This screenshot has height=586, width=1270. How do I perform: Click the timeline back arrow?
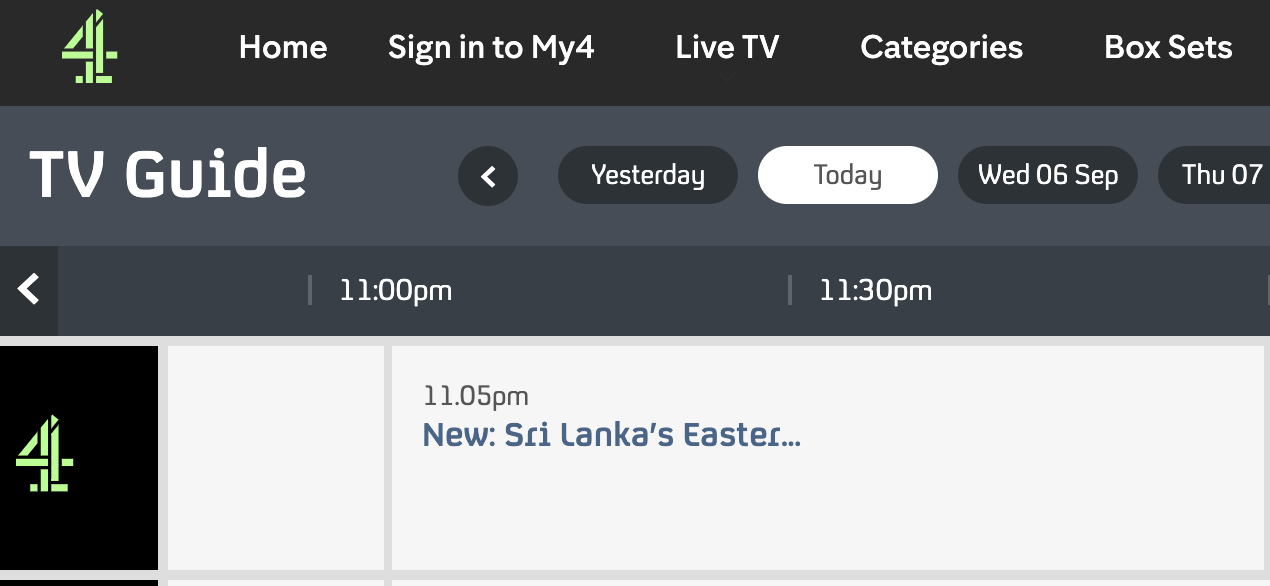29,290
